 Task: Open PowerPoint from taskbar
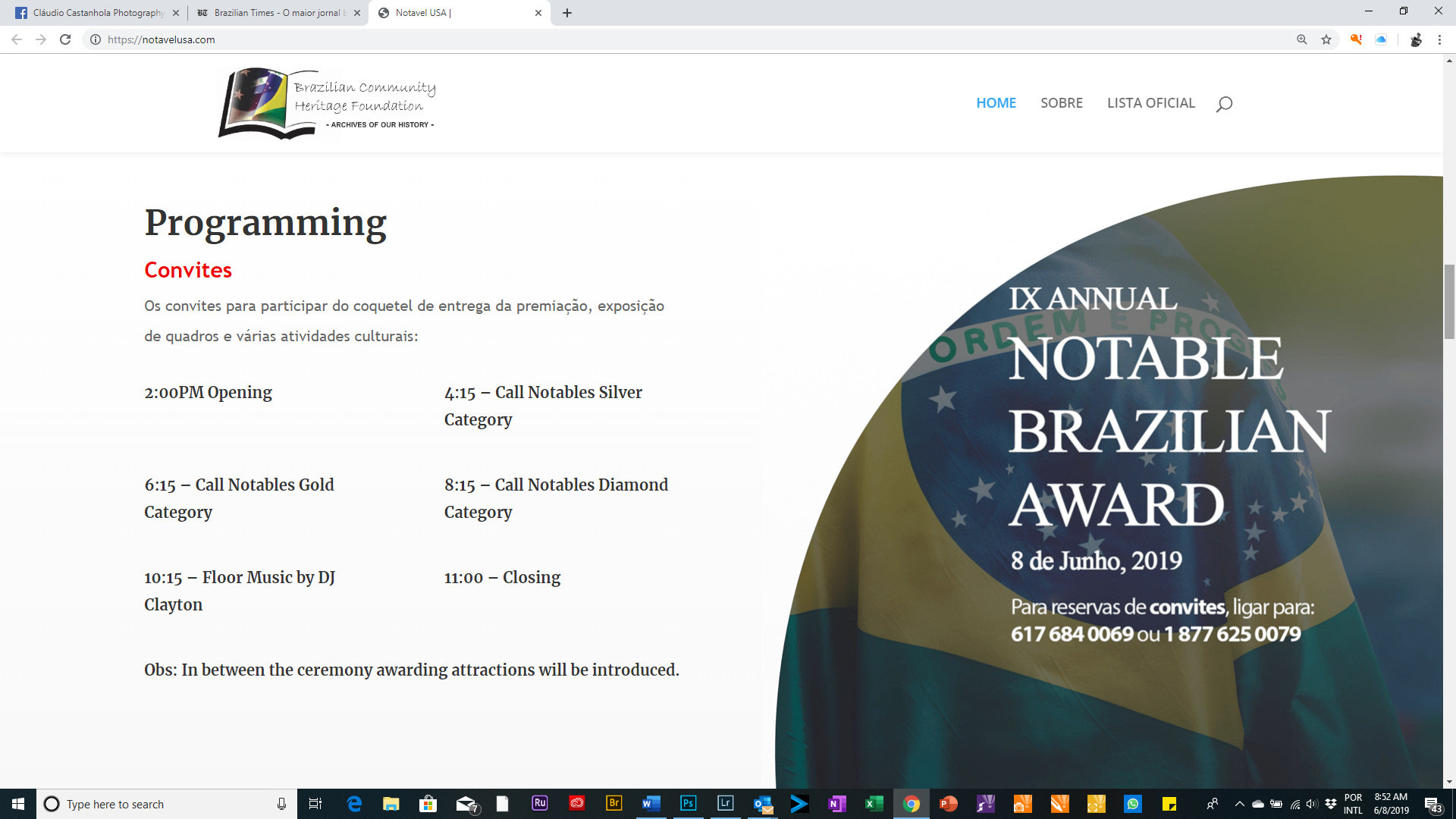point(948,804)
